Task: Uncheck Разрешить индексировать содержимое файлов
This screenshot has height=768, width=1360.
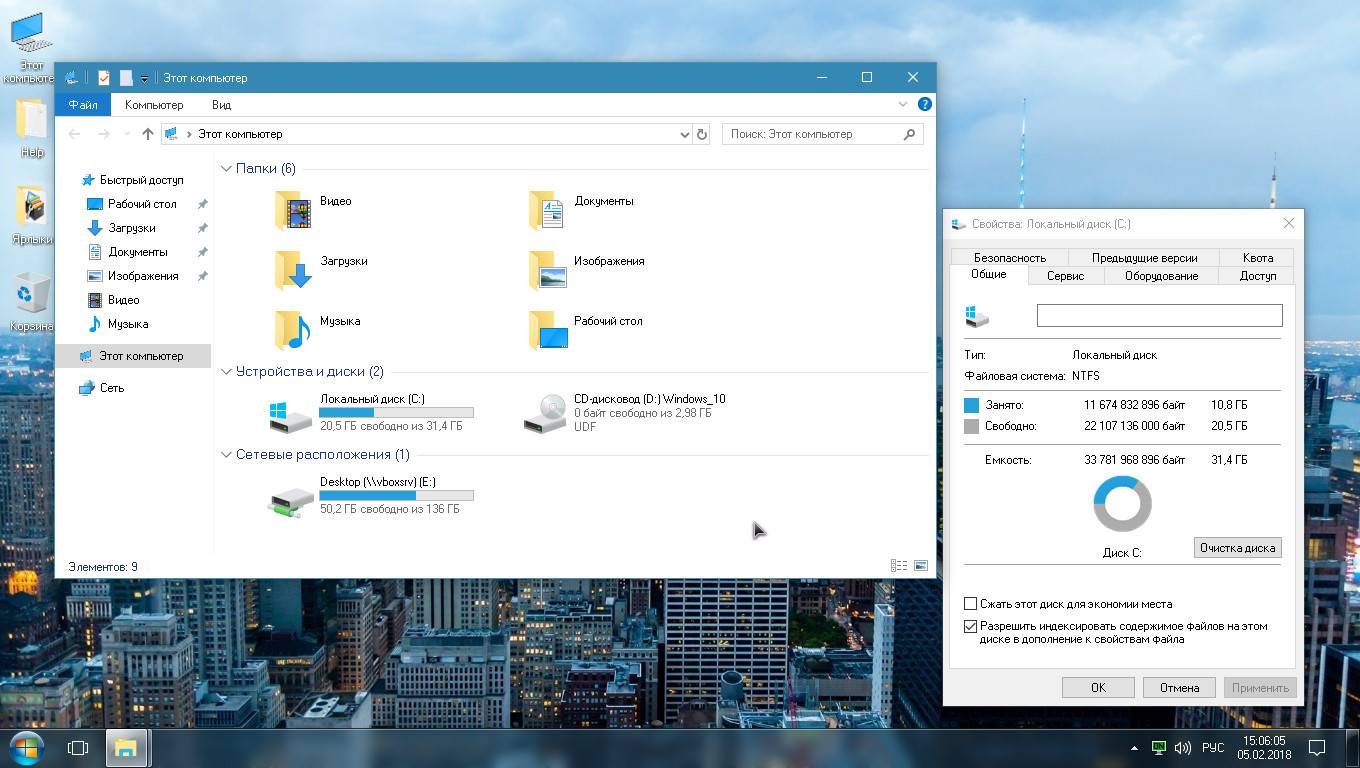Action: point(970,627)
